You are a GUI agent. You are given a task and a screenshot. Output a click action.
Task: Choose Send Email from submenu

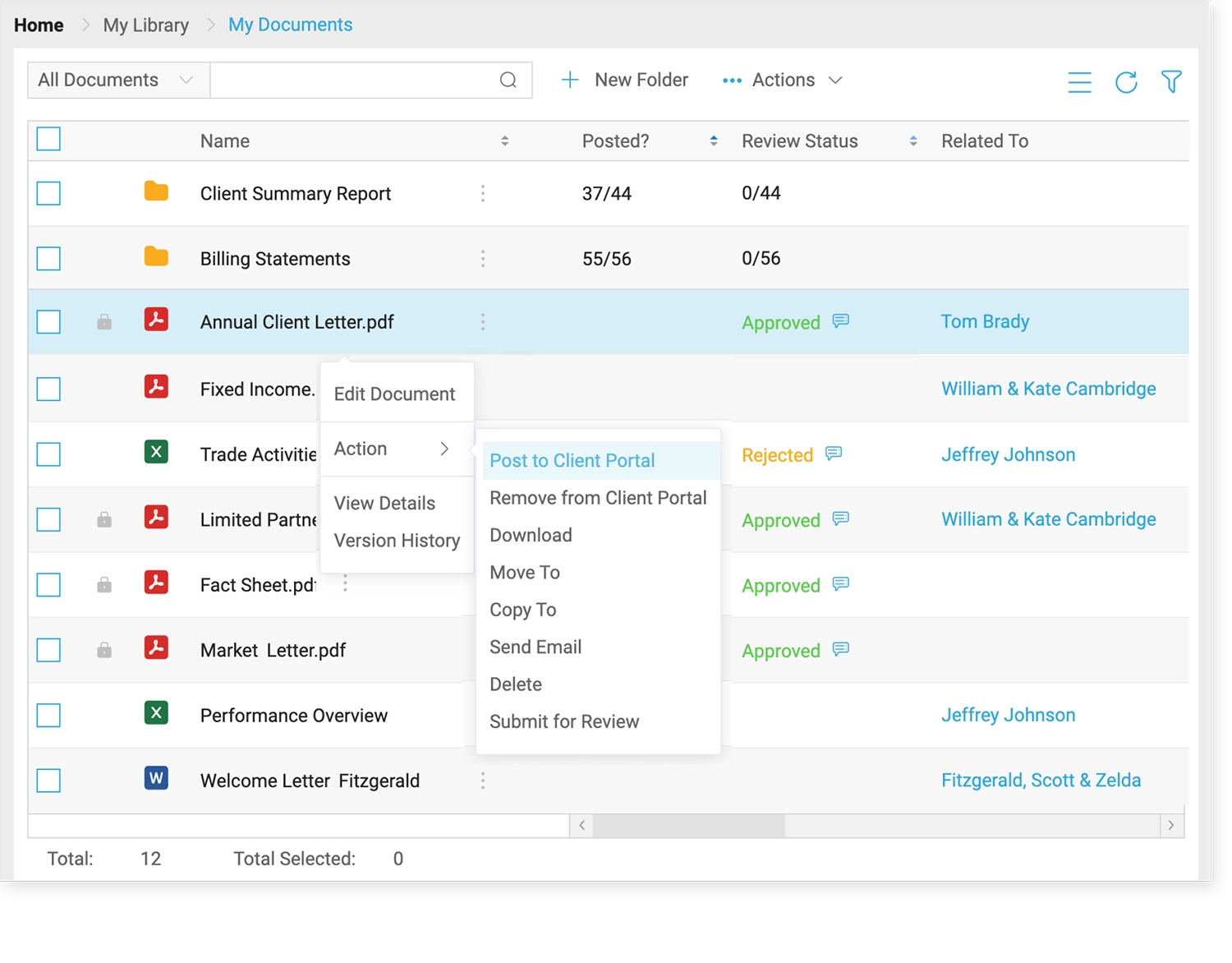point(536,647)
